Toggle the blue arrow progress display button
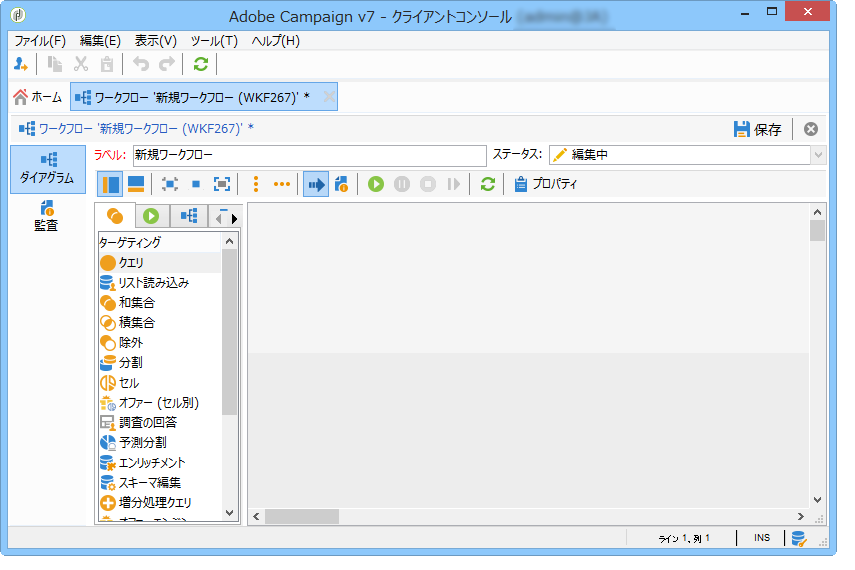The height and width of the screenshot is (570, 855). 316,184
